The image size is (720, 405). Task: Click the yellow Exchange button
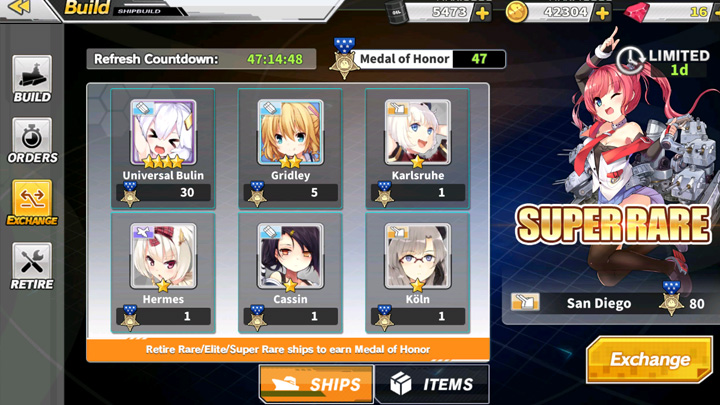[649, 360]
